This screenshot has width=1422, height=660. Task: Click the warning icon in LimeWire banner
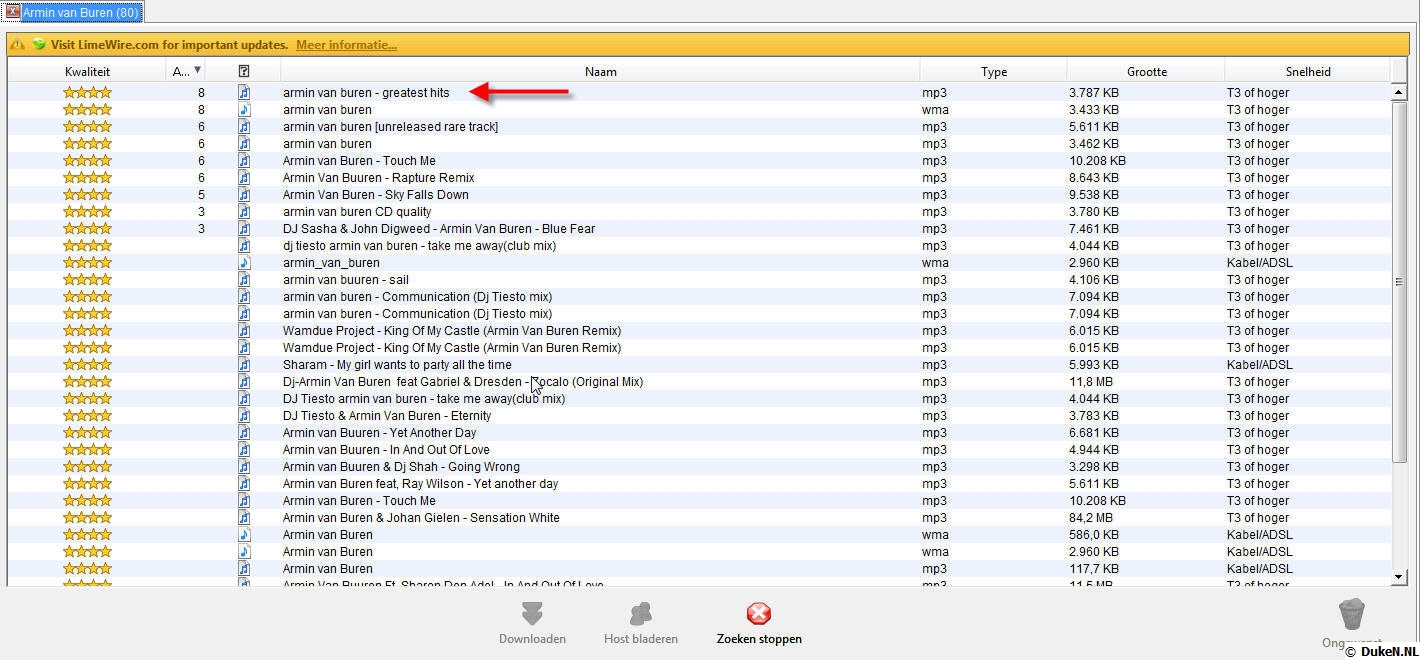pyautogui.click(x=18, y=45)
